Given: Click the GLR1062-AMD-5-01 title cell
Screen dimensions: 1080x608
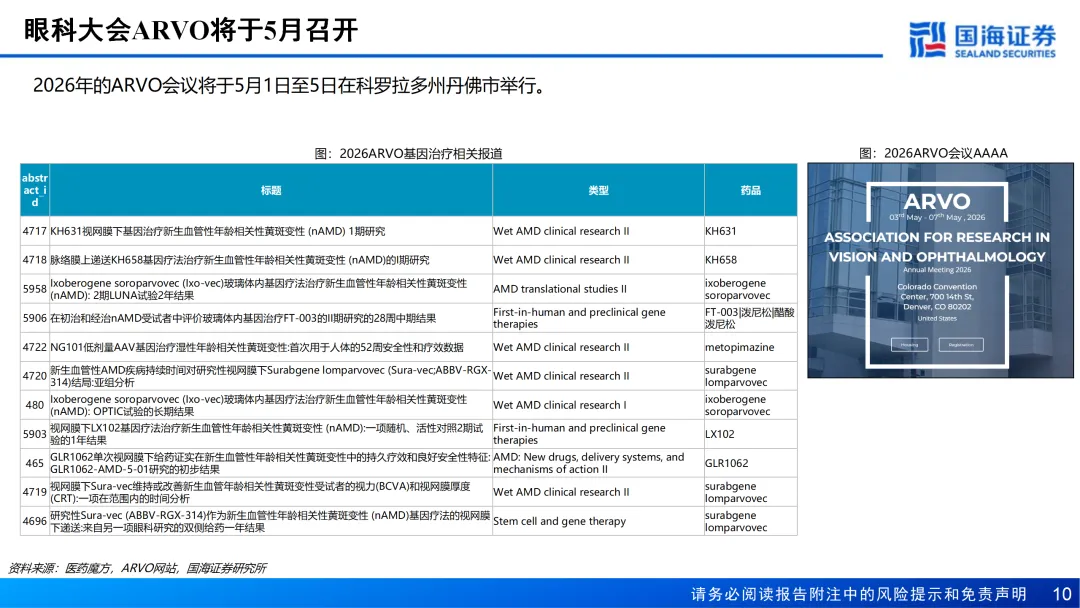Looking at the screenshot, I should [x=271, y=463].
